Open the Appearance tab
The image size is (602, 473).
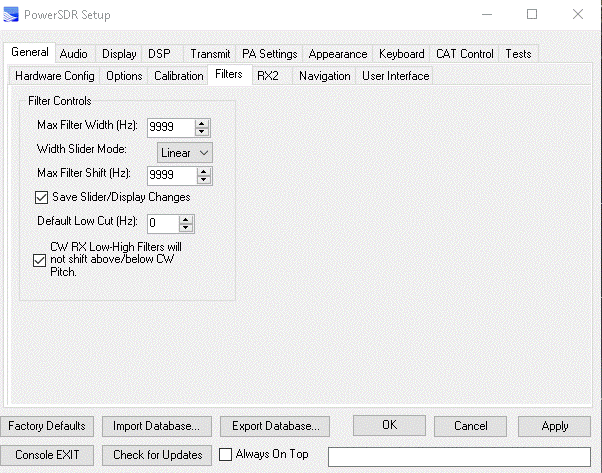pos(338,54)
